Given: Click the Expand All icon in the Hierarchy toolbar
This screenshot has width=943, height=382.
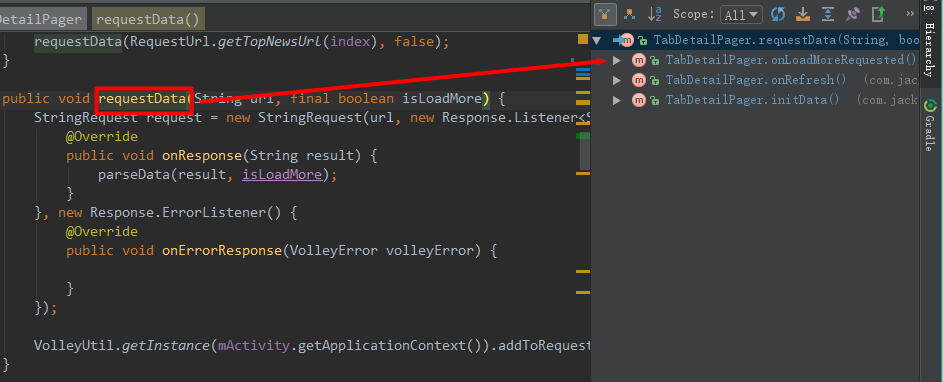Looking at the screenshot, I should 828,14.
